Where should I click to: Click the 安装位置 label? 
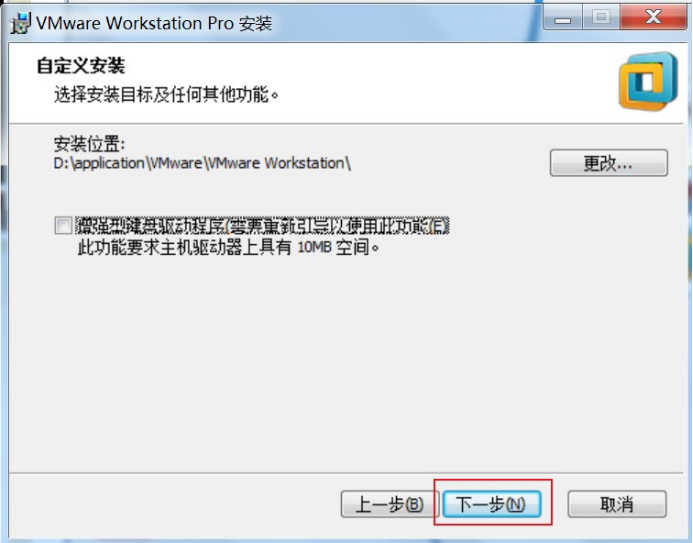point(90,144)
